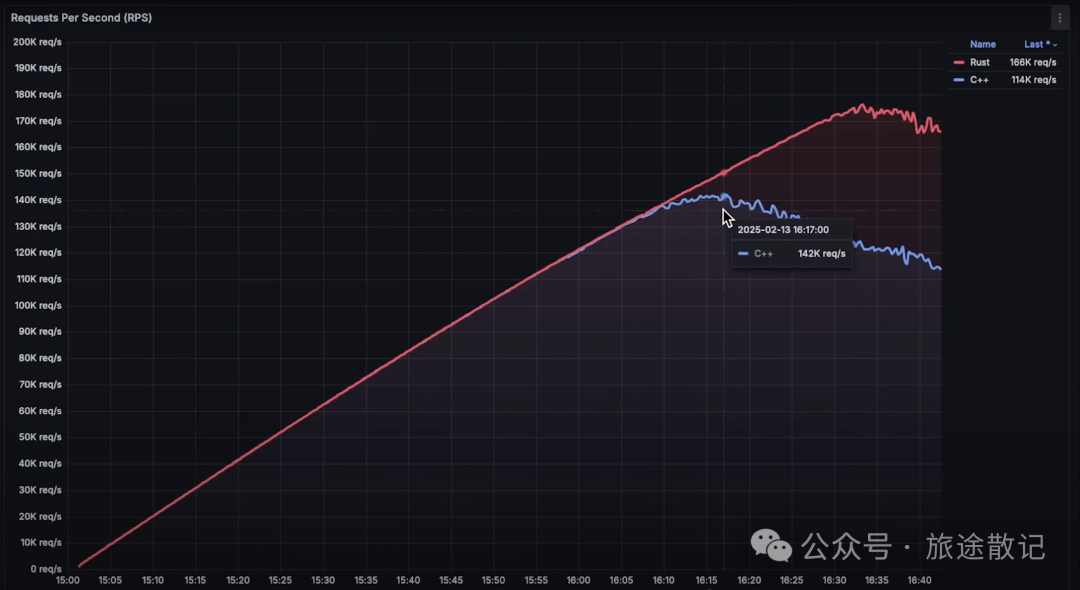
Task: Click the "C++" label inside the tooltip
Action: tap(763, 253)
